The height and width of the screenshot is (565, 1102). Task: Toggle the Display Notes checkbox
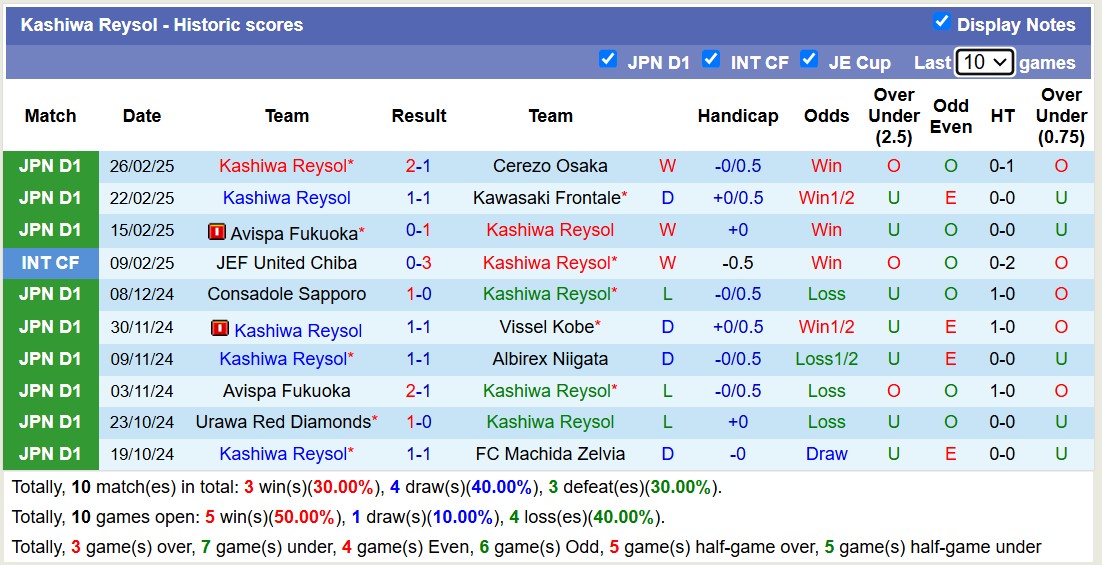[x=941, y=22]
